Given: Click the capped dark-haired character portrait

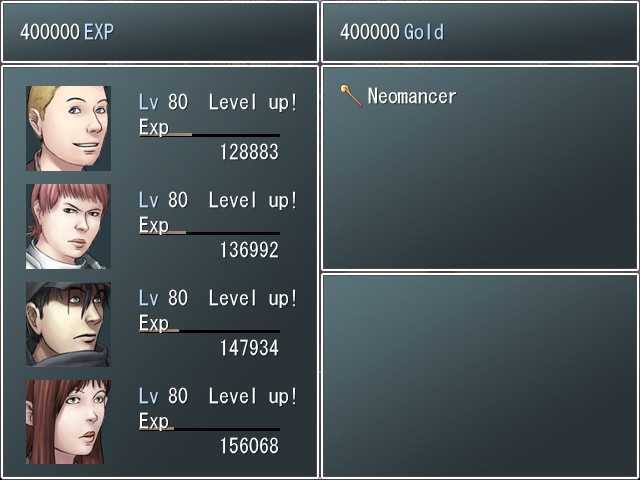Looking at the screenshot, I should click(68, 324).
